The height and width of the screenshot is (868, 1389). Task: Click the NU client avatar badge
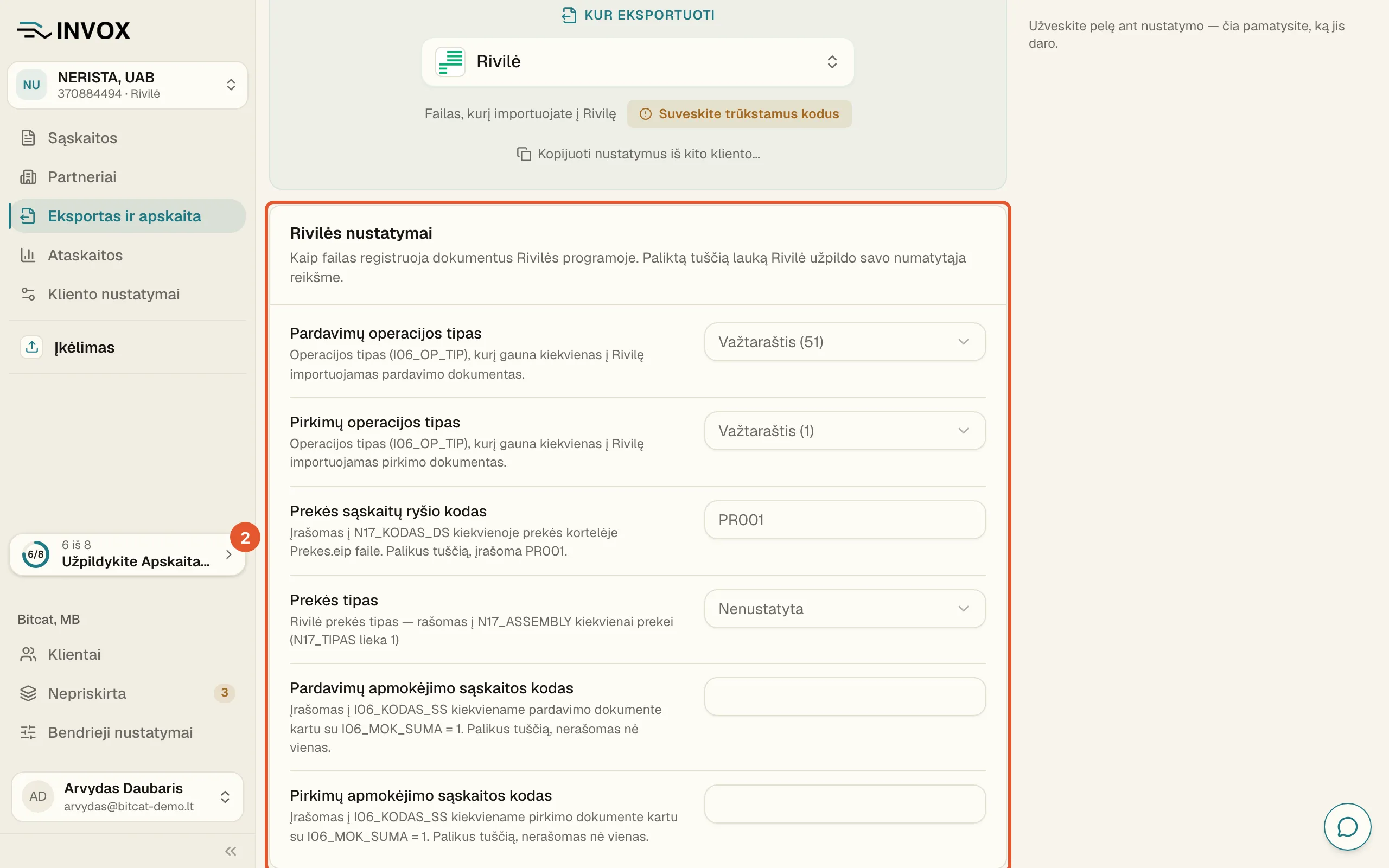(31, 85)
